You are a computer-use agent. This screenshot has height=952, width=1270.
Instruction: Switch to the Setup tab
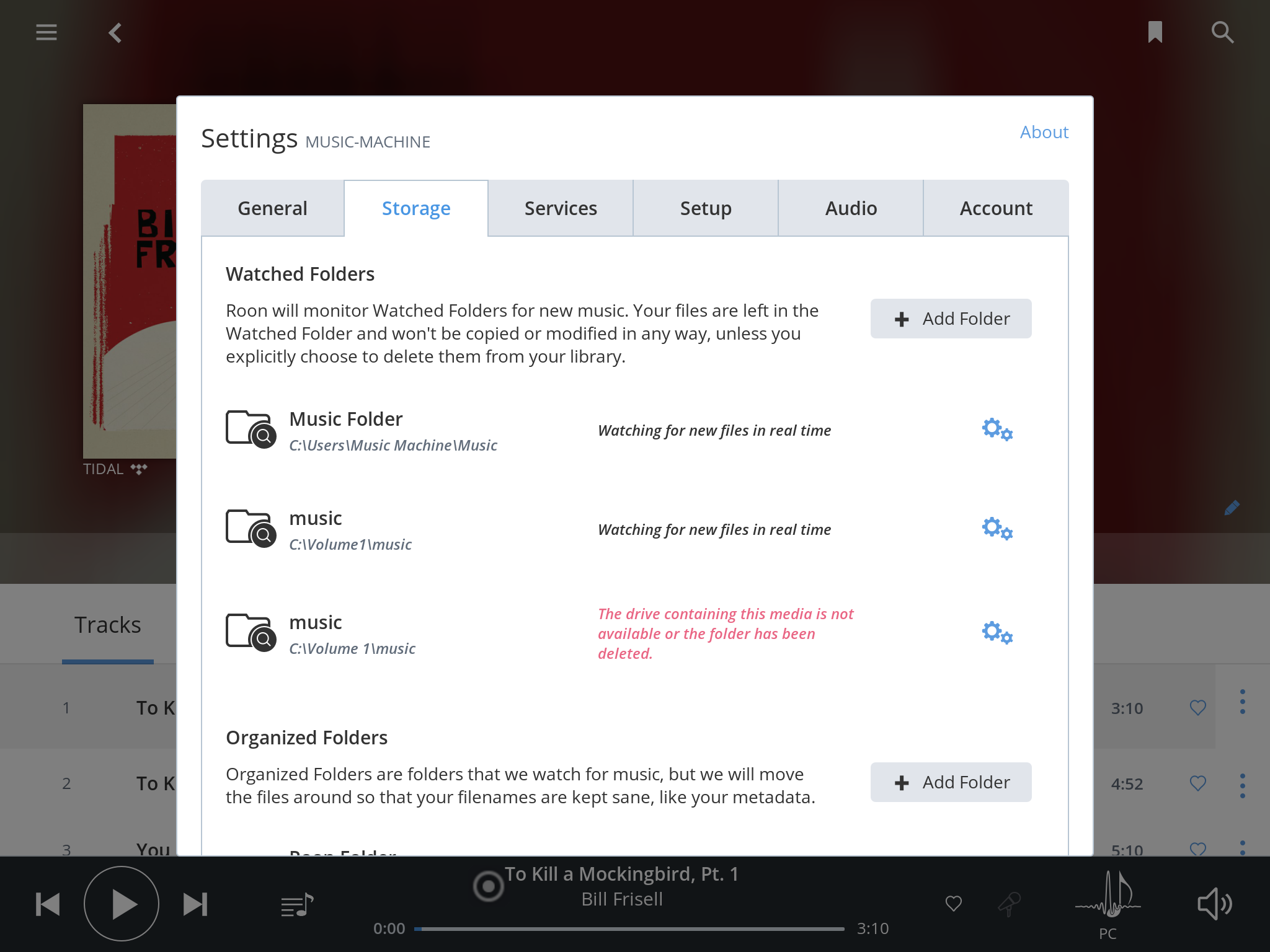(x=706, y=208)
